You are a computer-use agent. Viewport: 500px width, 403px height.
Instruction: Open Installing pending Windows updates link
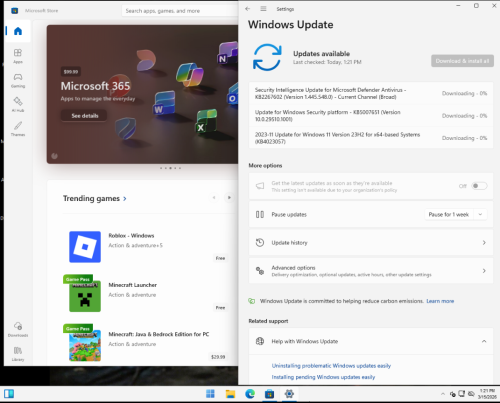323,377
